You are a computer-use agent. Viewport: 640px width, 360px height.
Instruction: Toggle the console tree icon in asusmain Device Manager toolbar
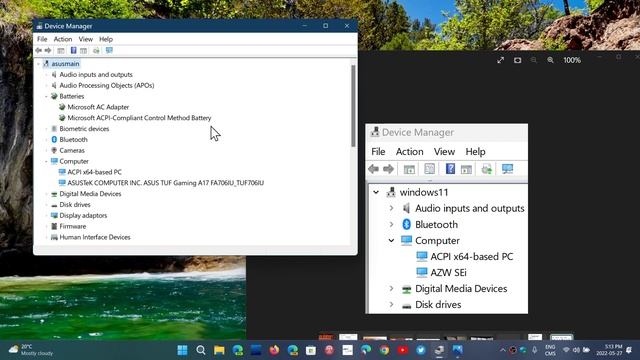pos(61,51)
